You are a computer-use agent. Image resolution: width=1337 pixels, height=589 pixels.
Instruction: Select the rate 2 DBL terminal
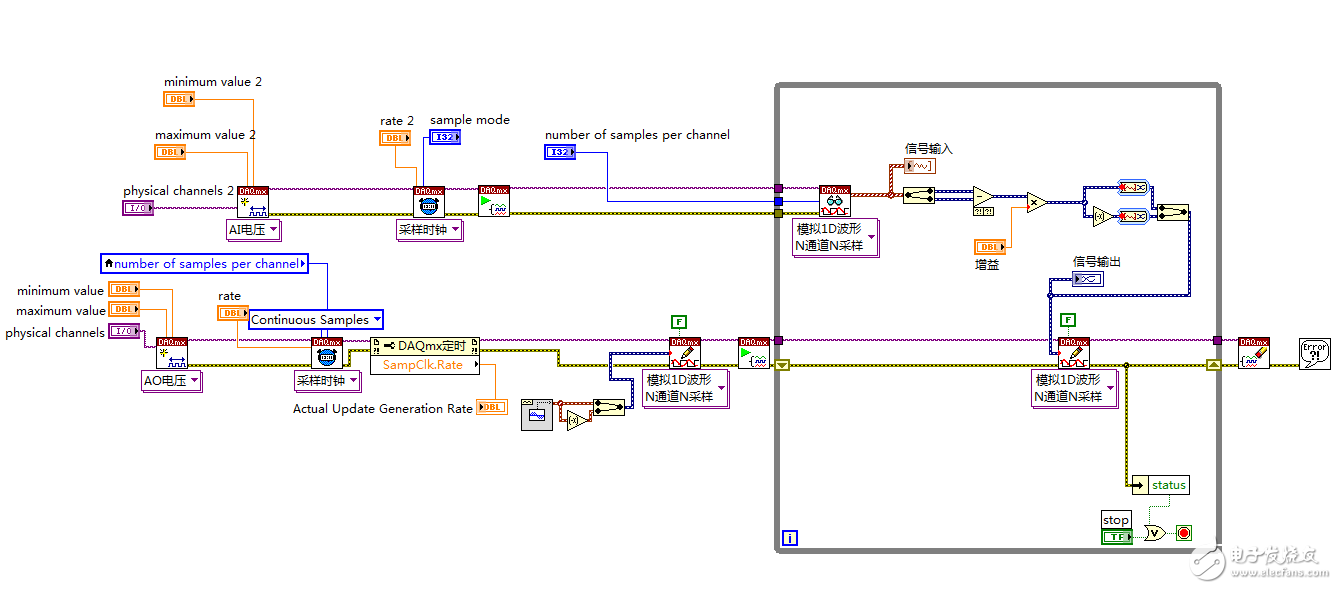(395, 138)
